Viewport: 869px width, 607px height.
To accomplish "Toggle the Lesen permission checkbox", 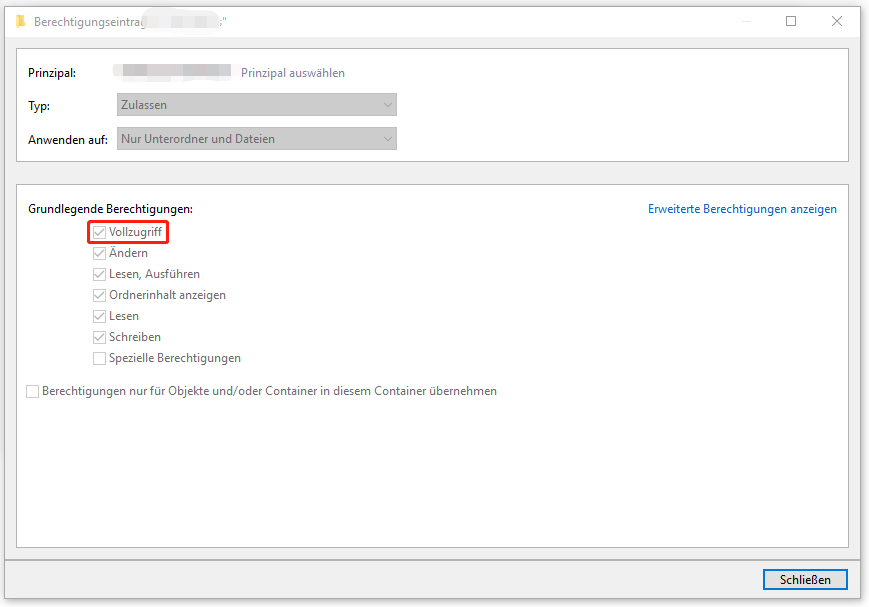I will pyautogui.click(x=99, y=316).
